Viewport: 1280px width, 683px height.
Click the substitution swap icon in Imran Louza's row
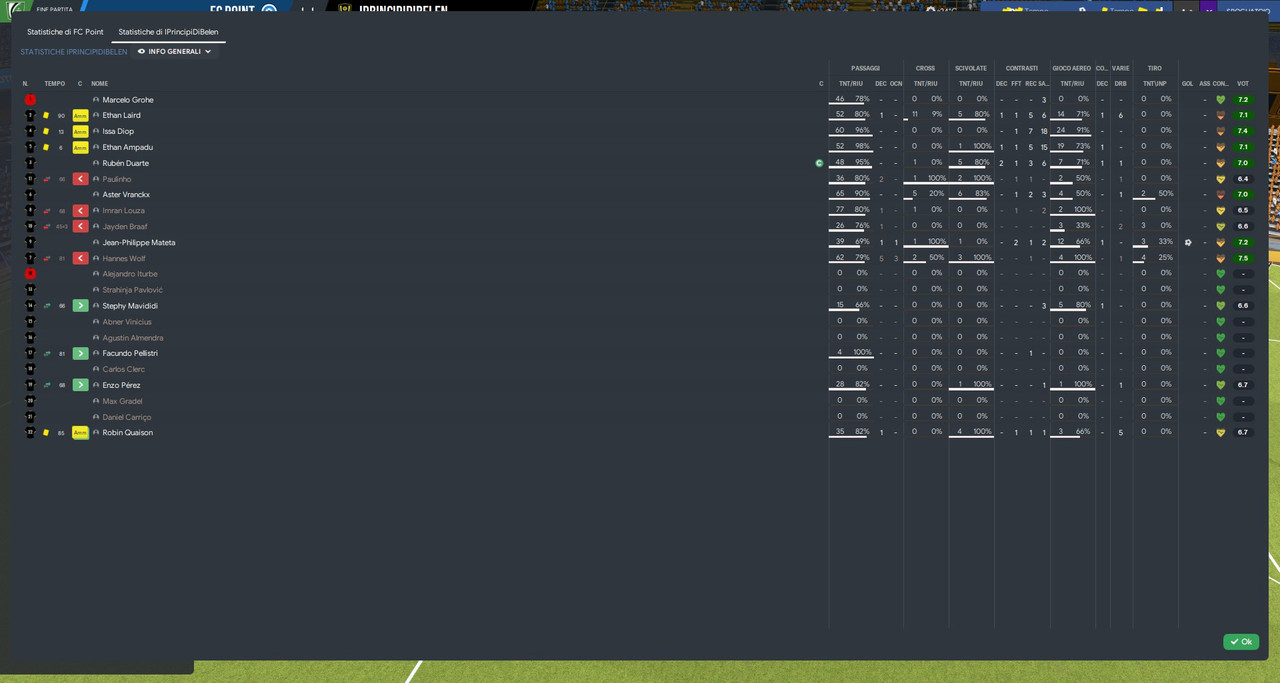[46, 211]
